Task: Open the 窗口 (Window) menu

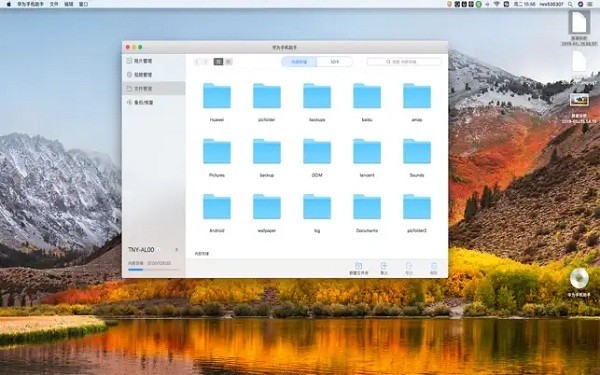Action: [83, 4]
